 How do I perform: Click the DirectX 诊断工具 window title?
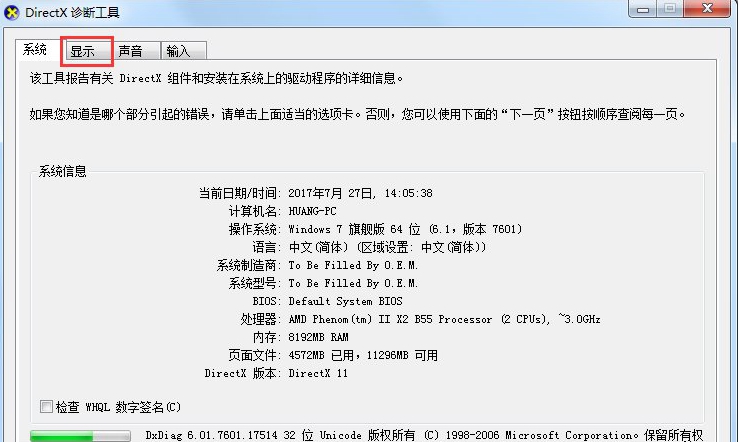coord(72,12)
